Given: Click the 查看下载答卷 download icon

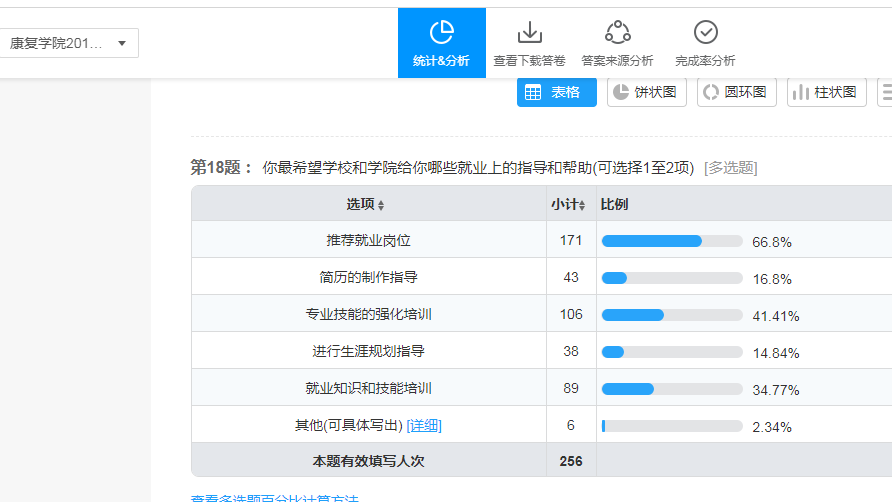Looking at the screenshot, I should 529,34.
